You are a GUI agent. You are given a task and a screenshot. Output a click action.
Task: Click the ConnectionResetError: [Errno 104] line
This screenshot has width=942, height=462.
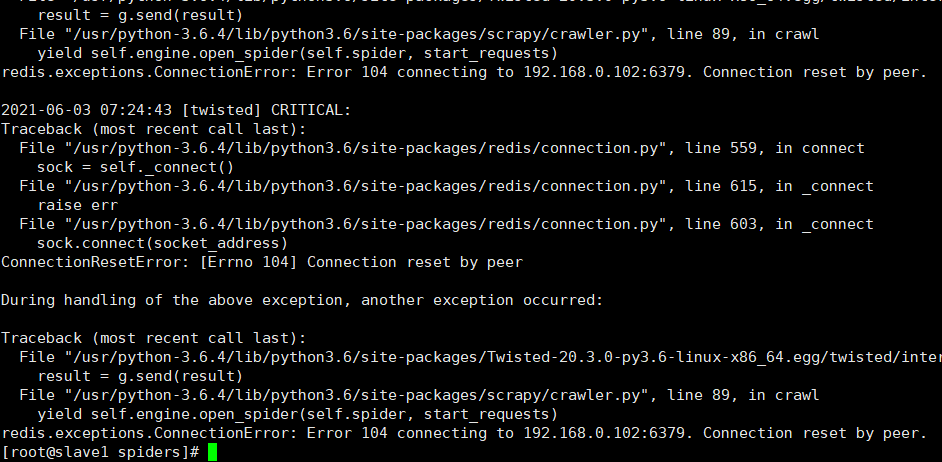click(x=262, y=262)
